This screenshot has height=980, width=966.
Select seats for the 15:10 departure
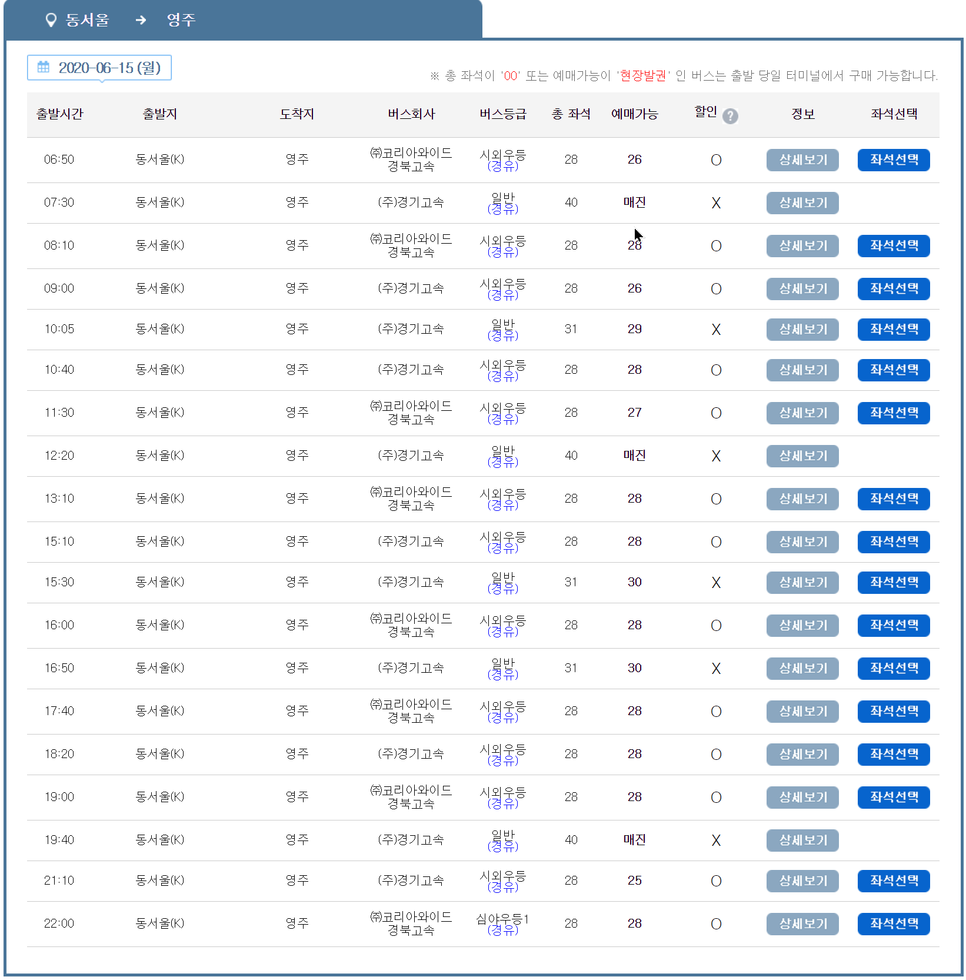tap(894, 542)
